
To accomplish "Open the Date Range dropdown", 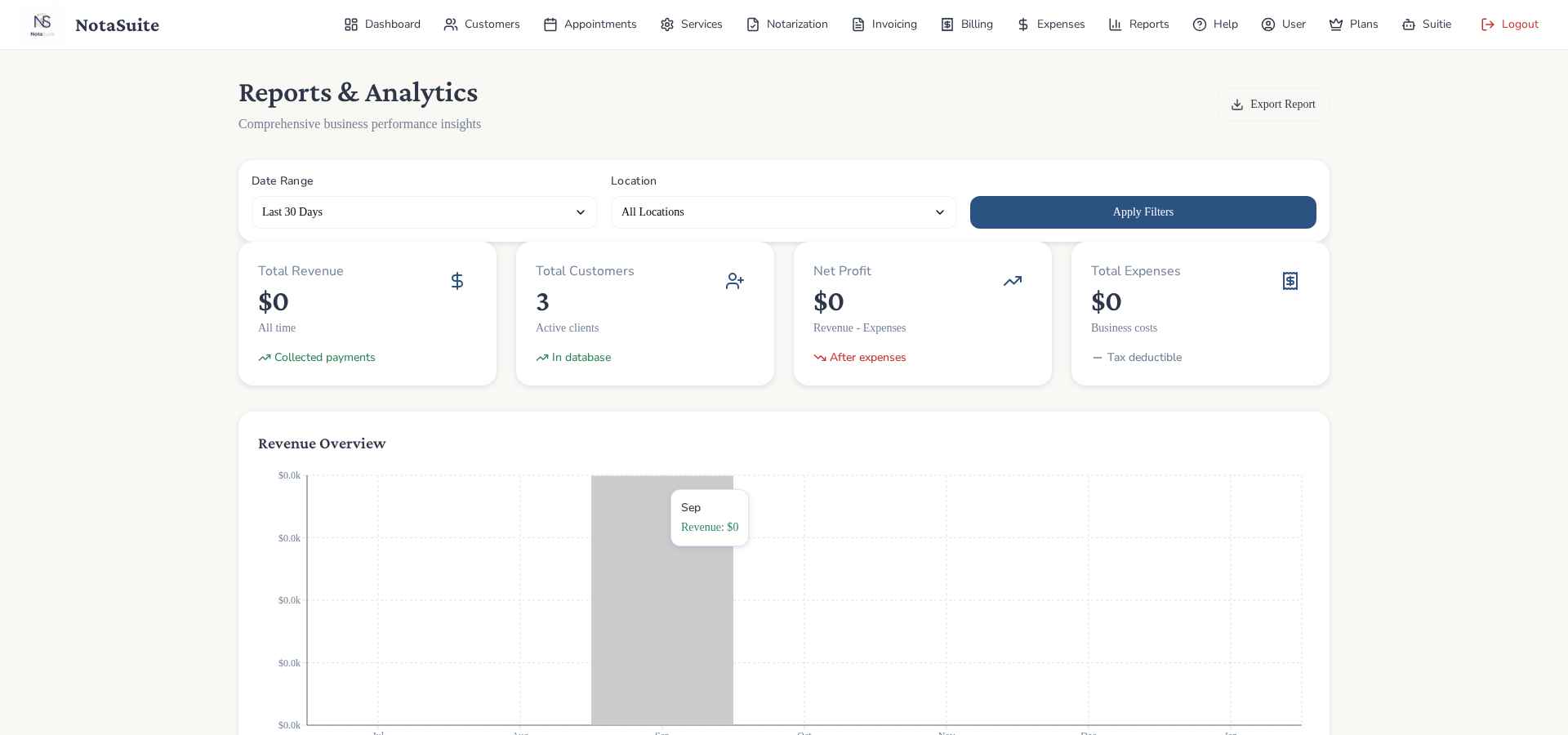I will pyautogui.click(x=424, y=212).
